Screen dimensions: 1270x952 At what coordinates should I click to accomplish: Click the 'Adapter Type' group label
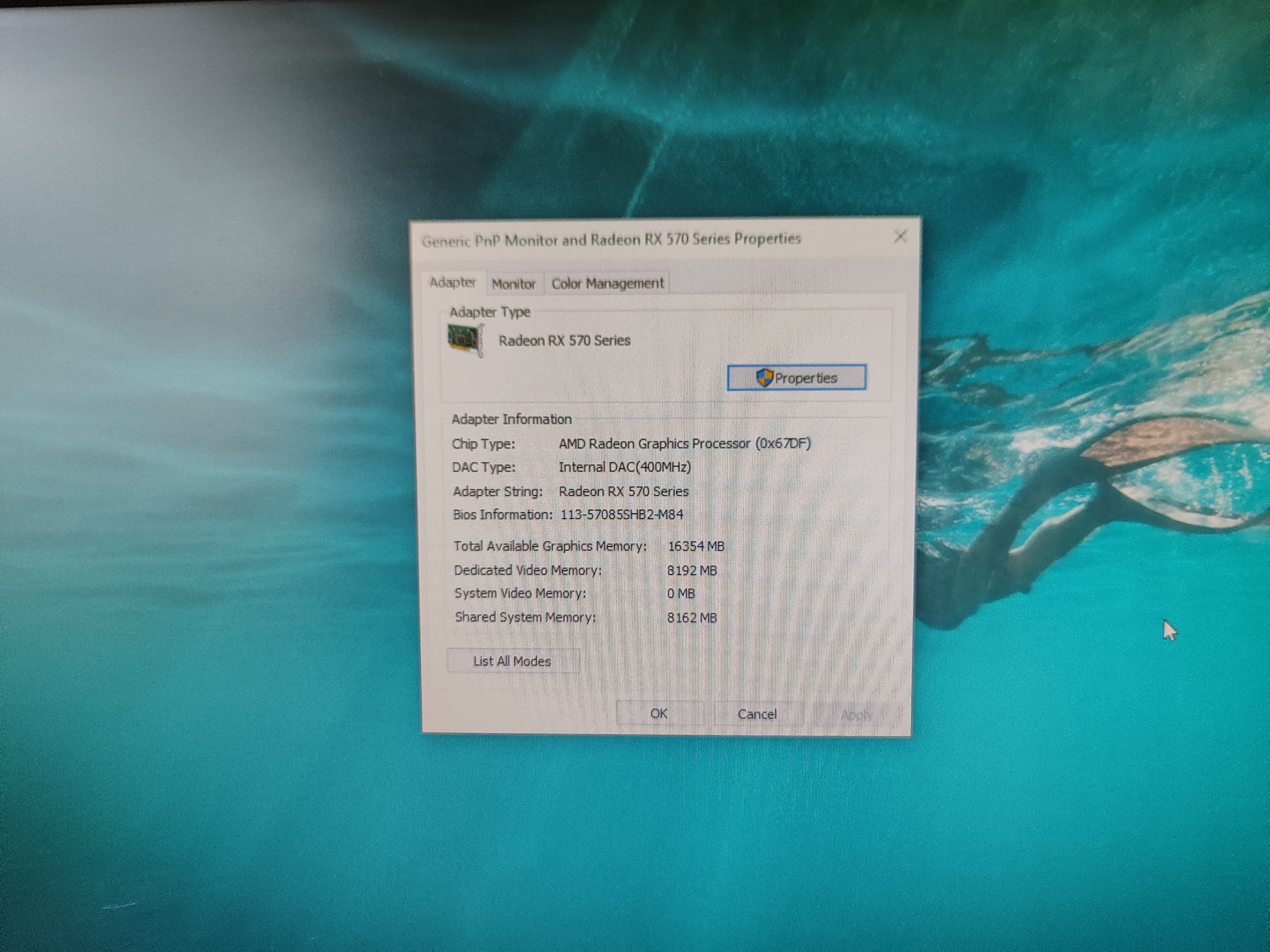point(490,312)
